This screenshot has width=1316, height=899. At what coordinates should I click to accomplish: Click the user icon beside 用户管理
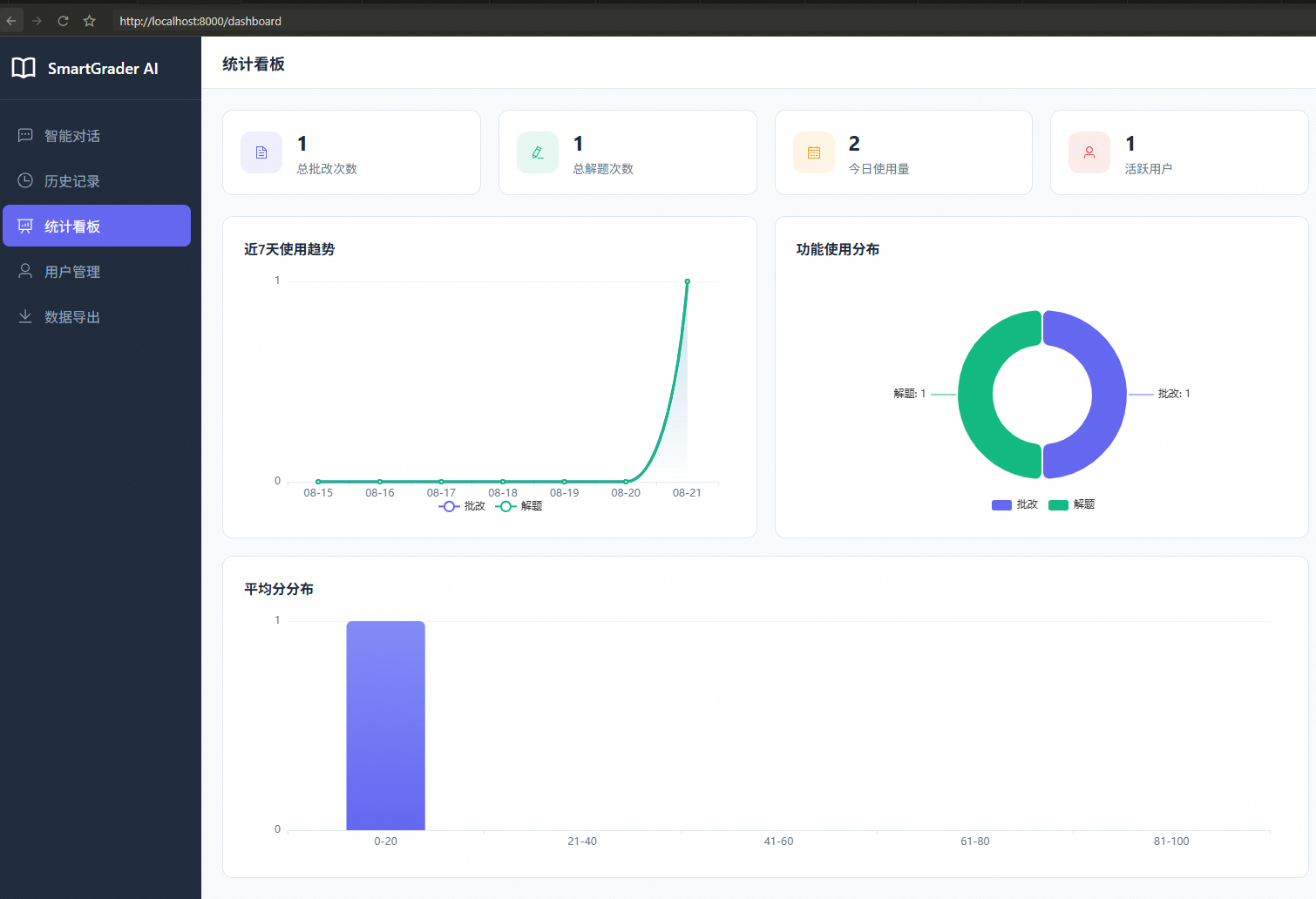click(x=25, y=271)
